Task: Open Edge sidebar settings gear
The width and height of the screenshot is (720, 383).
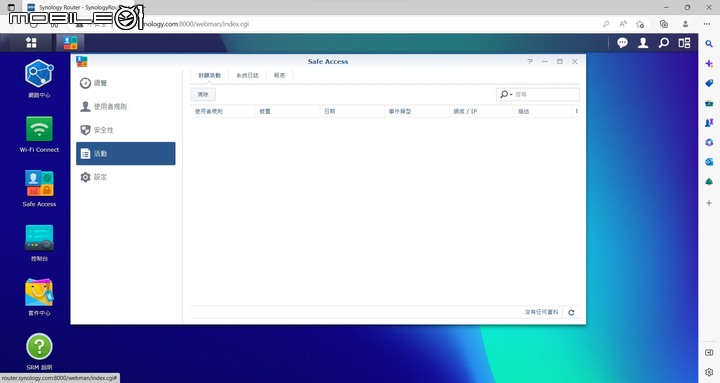Action: point(709,372)
